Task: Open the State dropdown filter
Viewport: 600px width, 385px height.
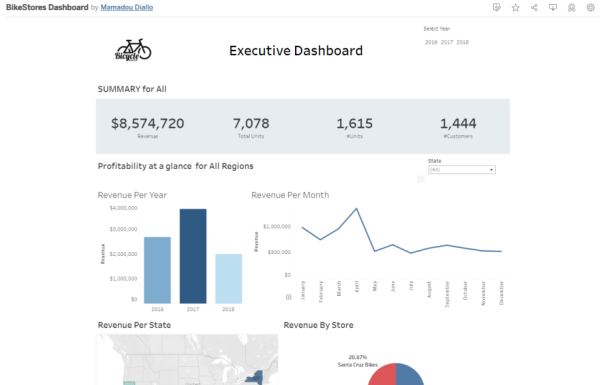Action: click(461, 170)
